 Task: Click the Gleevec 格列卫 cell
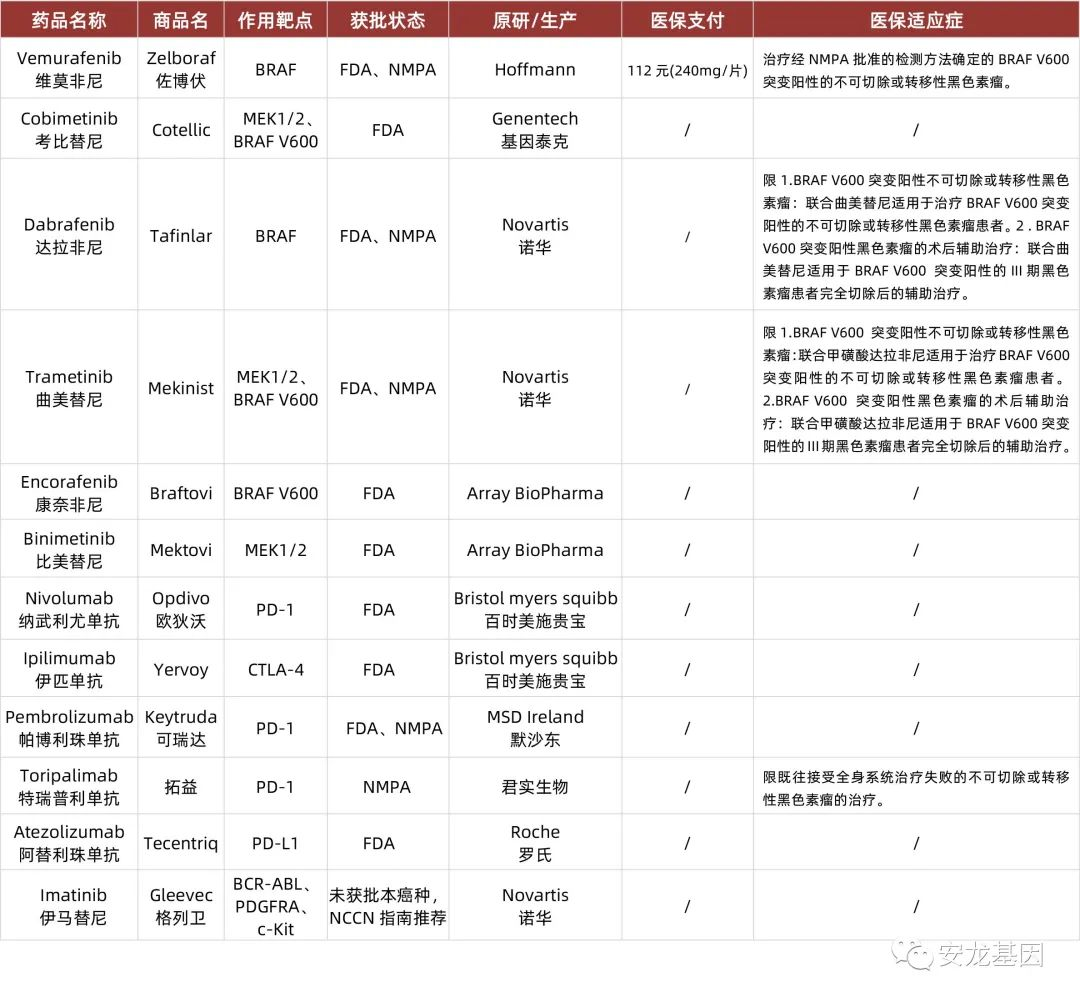[x=181, y=906]
